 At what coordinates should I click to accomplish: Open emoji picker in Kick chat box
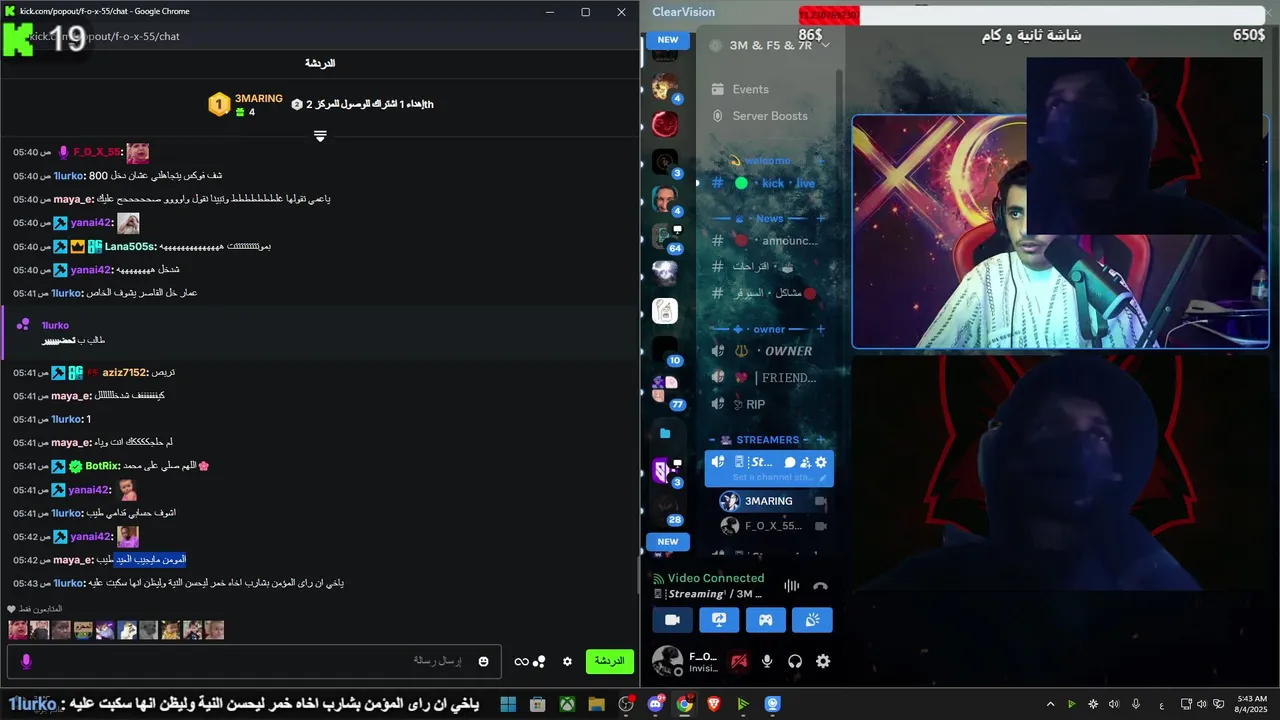484,661
